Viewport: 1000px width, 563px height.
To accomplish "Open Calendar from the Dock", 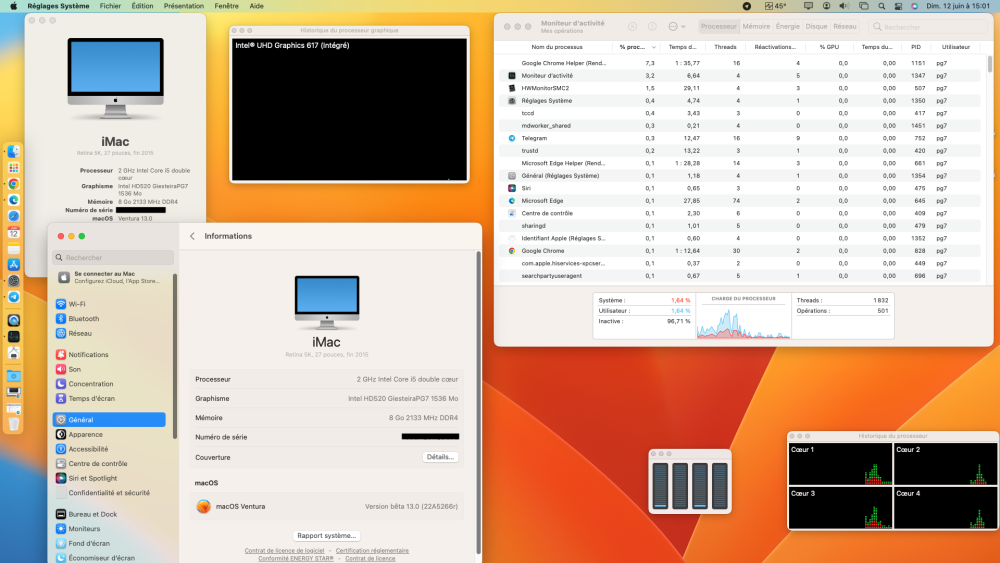I will (13, 232).
